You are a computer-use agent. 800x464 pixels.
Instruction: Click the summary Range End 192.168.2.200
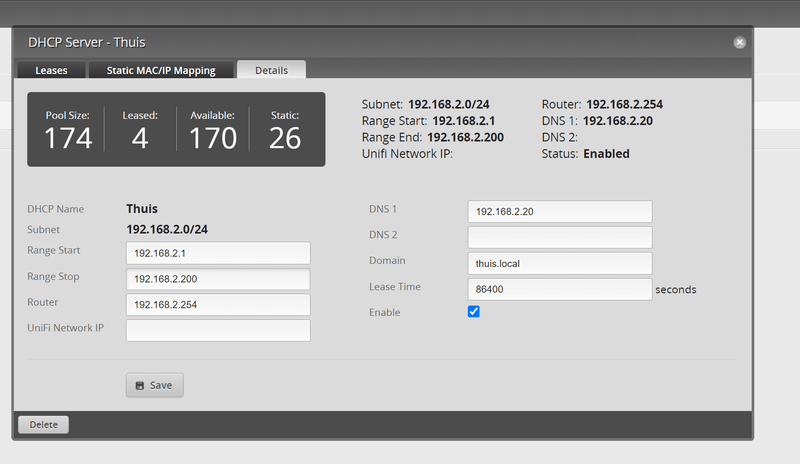click(465, 137)
